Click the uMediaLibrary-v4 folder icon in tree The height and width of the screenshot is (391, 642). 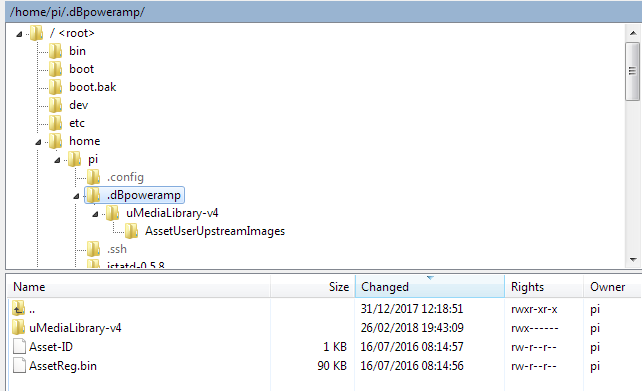click(112, 213)
